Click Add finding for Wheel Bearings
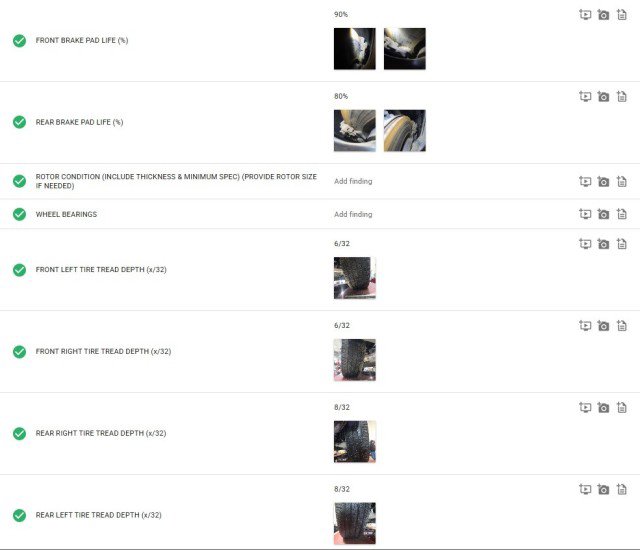Viewport: 640px width, 550px height. [x=353, y=214]
